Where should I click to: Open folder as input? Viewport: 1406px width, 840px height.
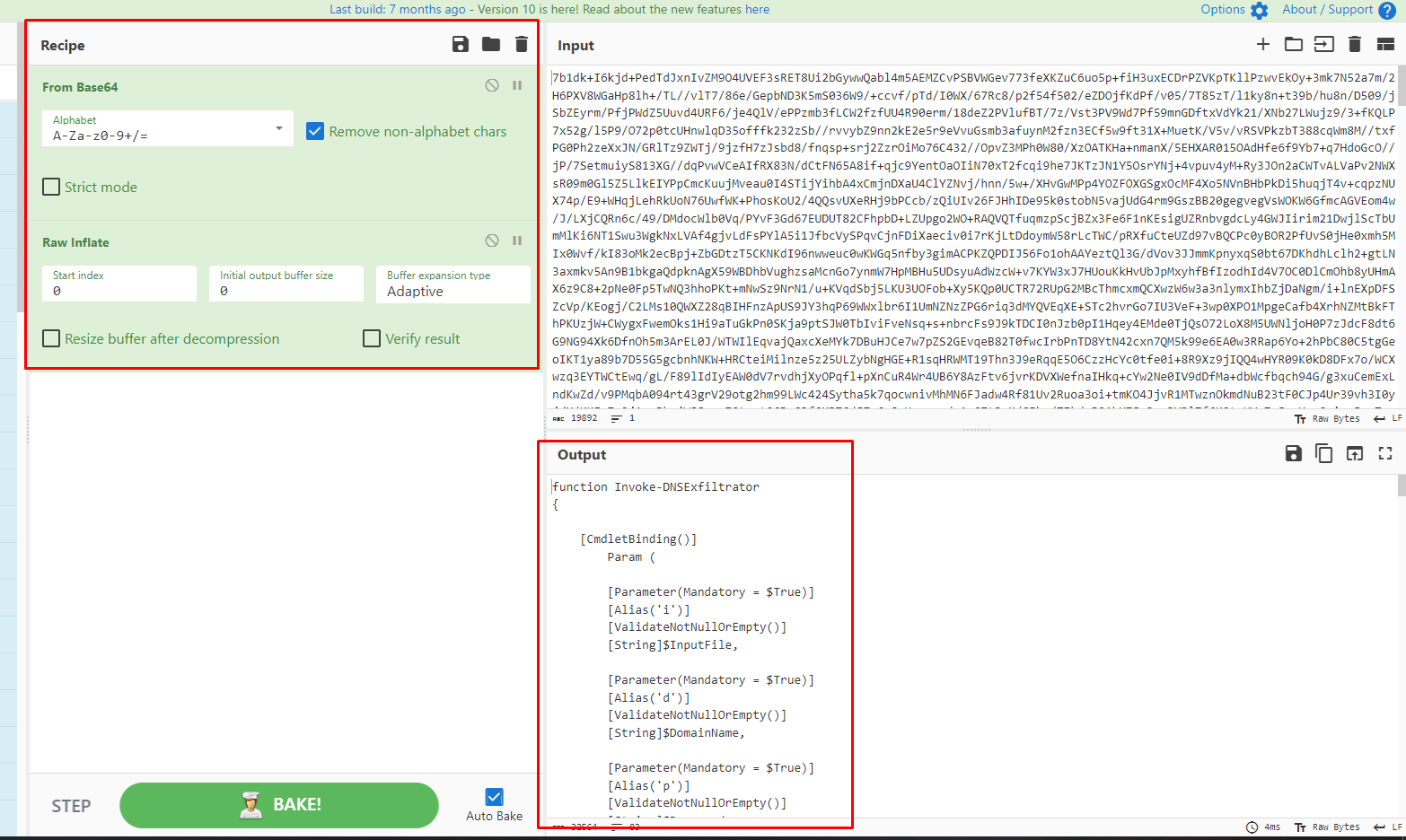click(x=1294, y=44)
